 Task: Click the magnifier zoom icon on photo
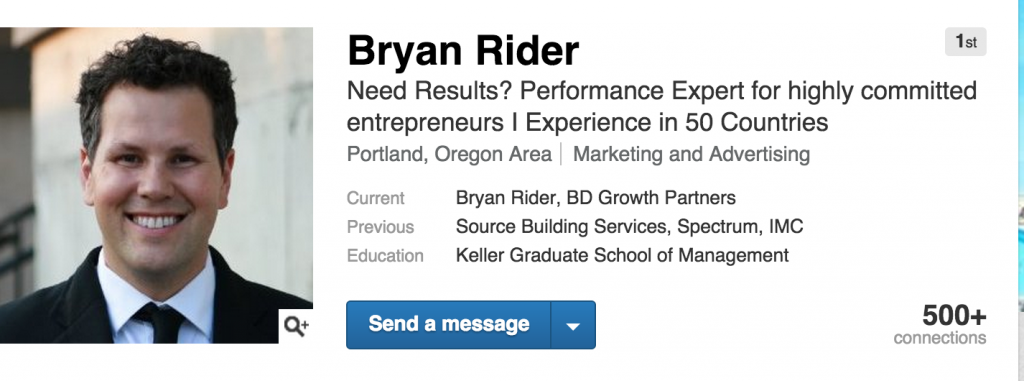coord(296,325)
